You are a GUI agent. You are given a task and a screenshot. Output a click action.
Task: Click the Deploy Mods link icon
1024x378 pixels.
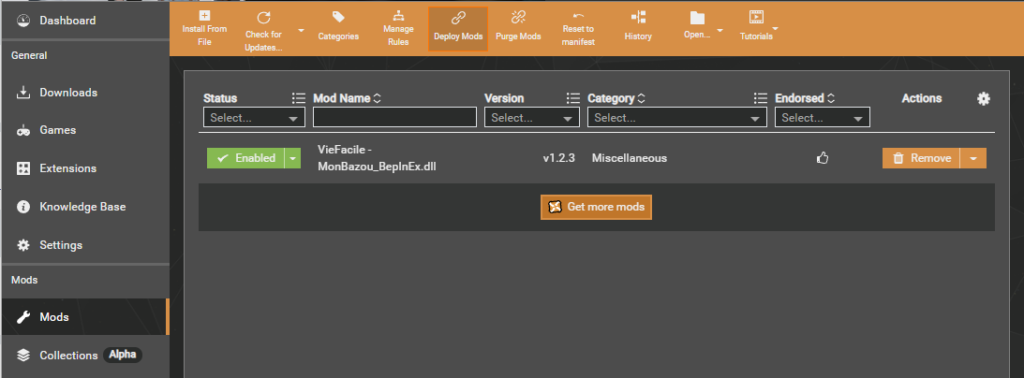458,18
